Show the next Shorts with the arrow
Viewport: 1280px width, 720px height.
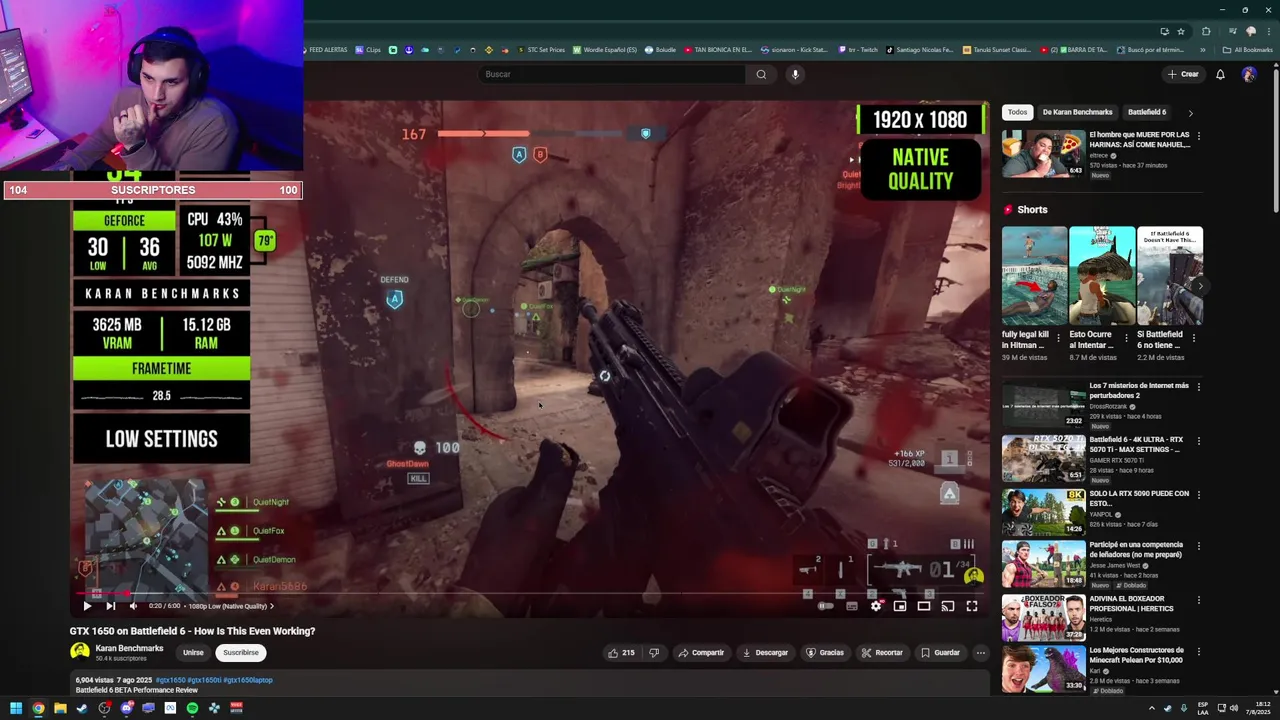pyautogui.click(x=1199, y=286)
